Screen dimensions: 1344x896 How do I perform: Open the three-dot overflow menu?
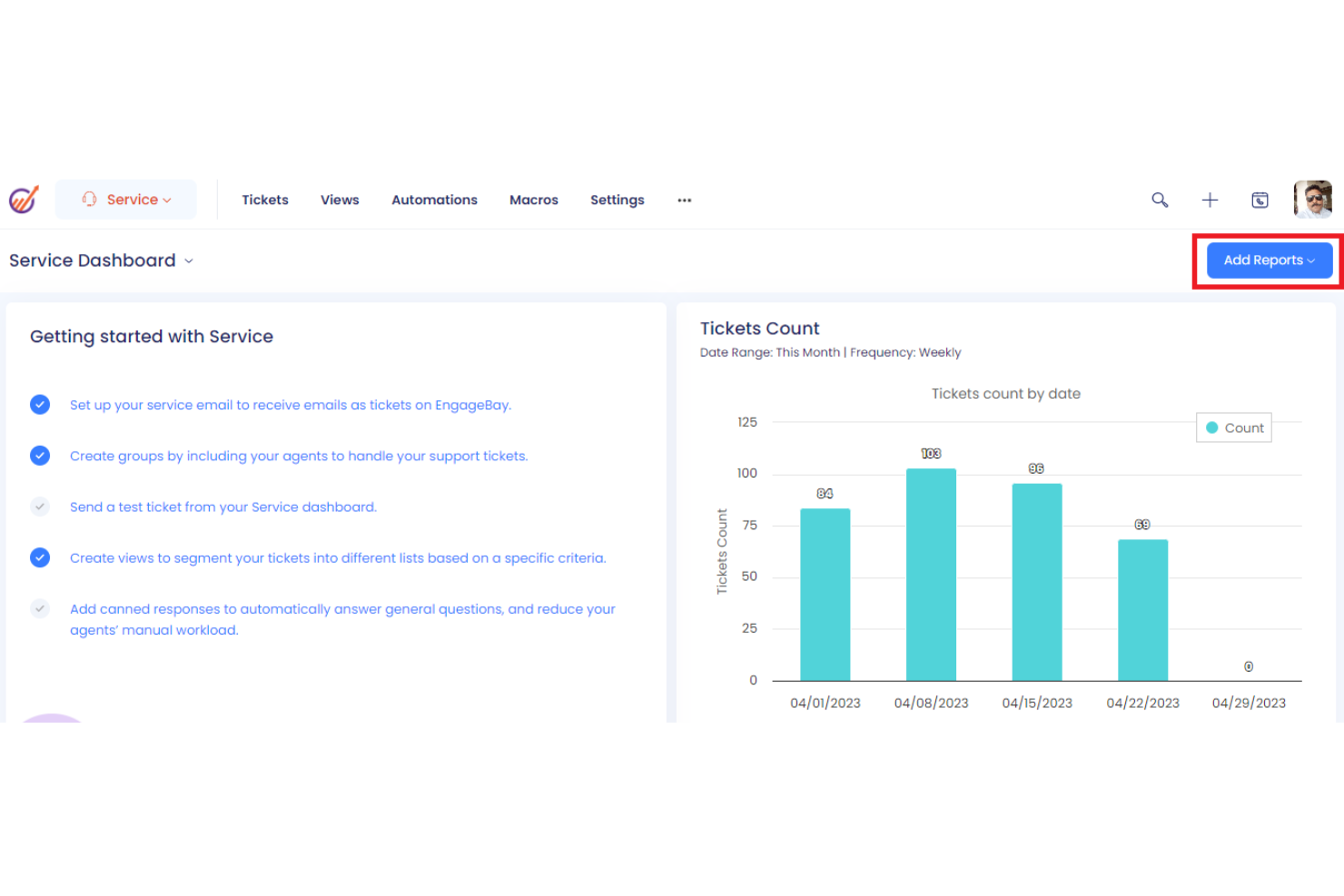pos(684,200)
